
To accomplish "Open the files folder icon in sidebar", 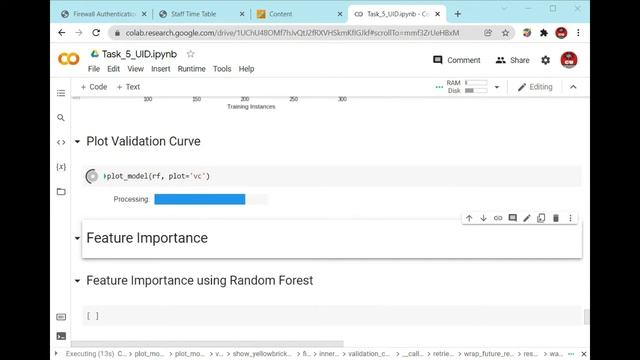I will (61, 191).
